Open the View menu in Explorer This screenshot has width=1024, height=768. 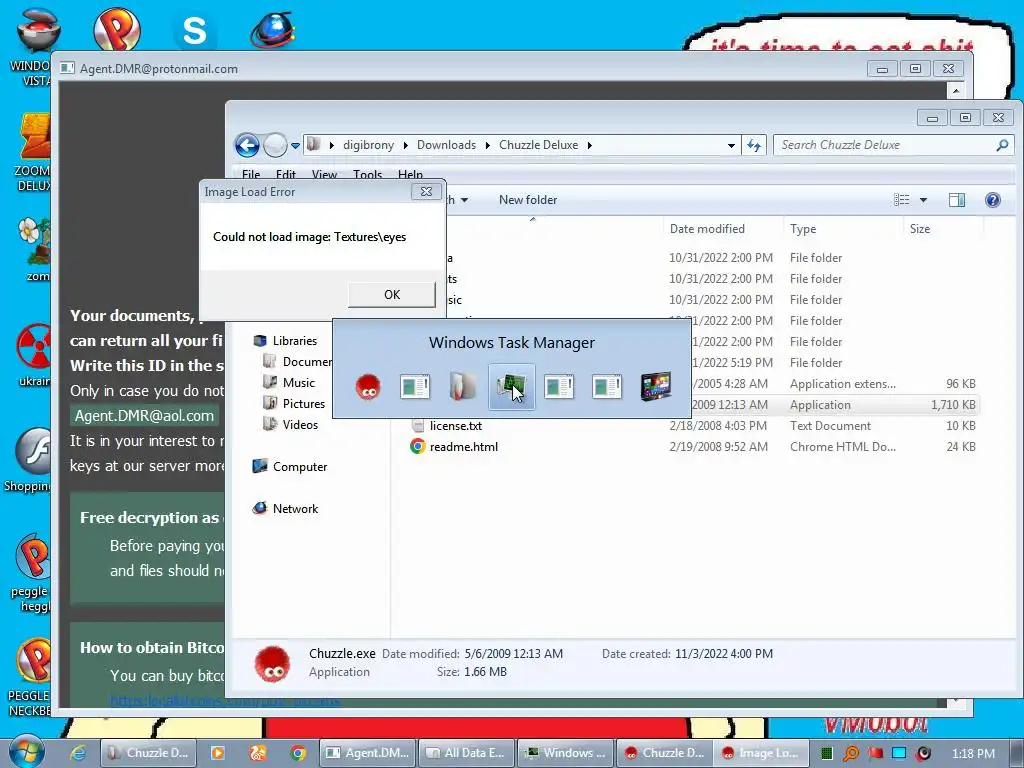[324, 174]
